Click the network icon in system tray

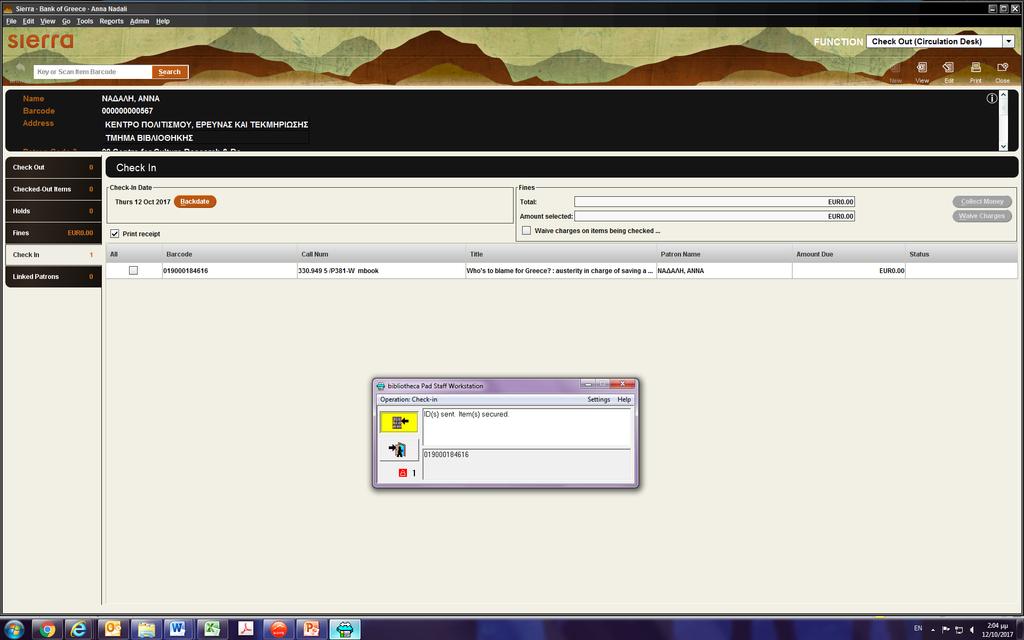click(x=959, y=630)
